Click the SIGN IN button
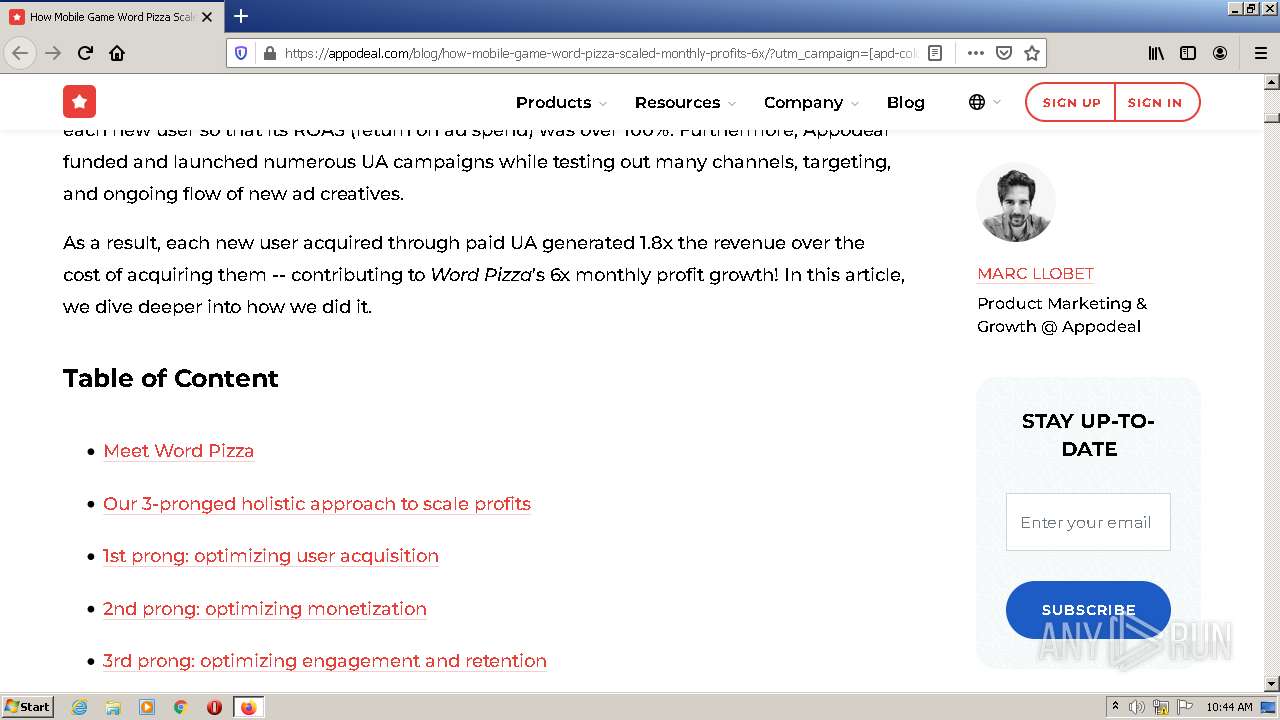 click(1155, 102)
